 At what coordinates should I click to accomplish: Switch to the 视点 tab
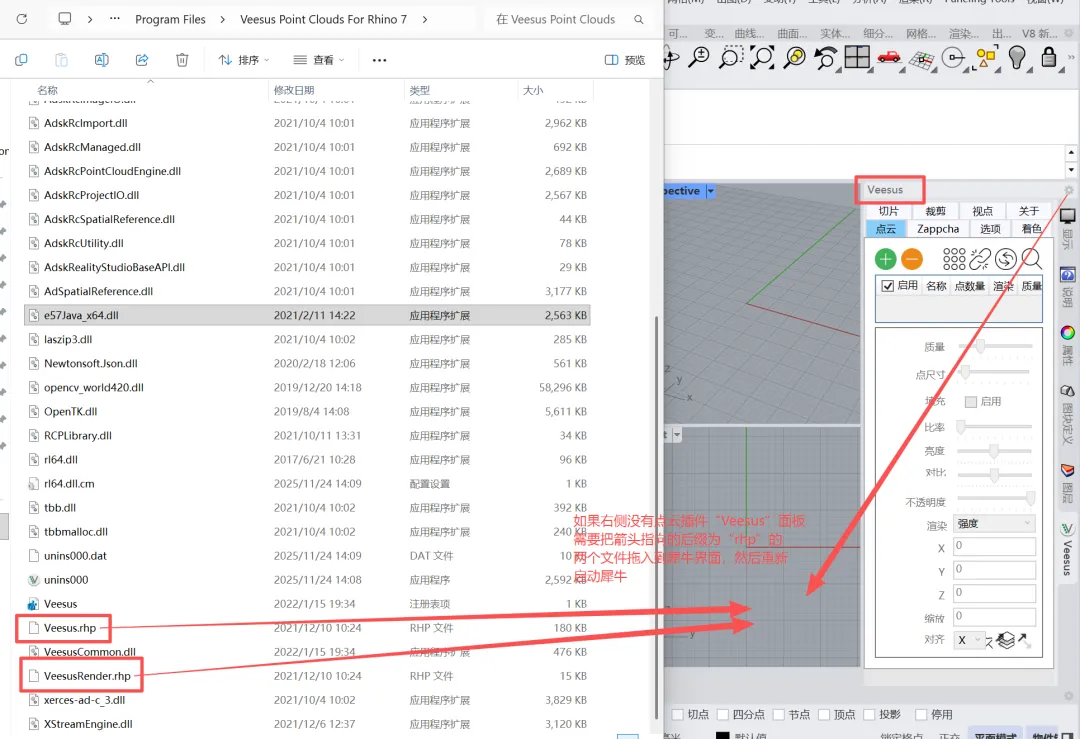click(x=982, y=211)
